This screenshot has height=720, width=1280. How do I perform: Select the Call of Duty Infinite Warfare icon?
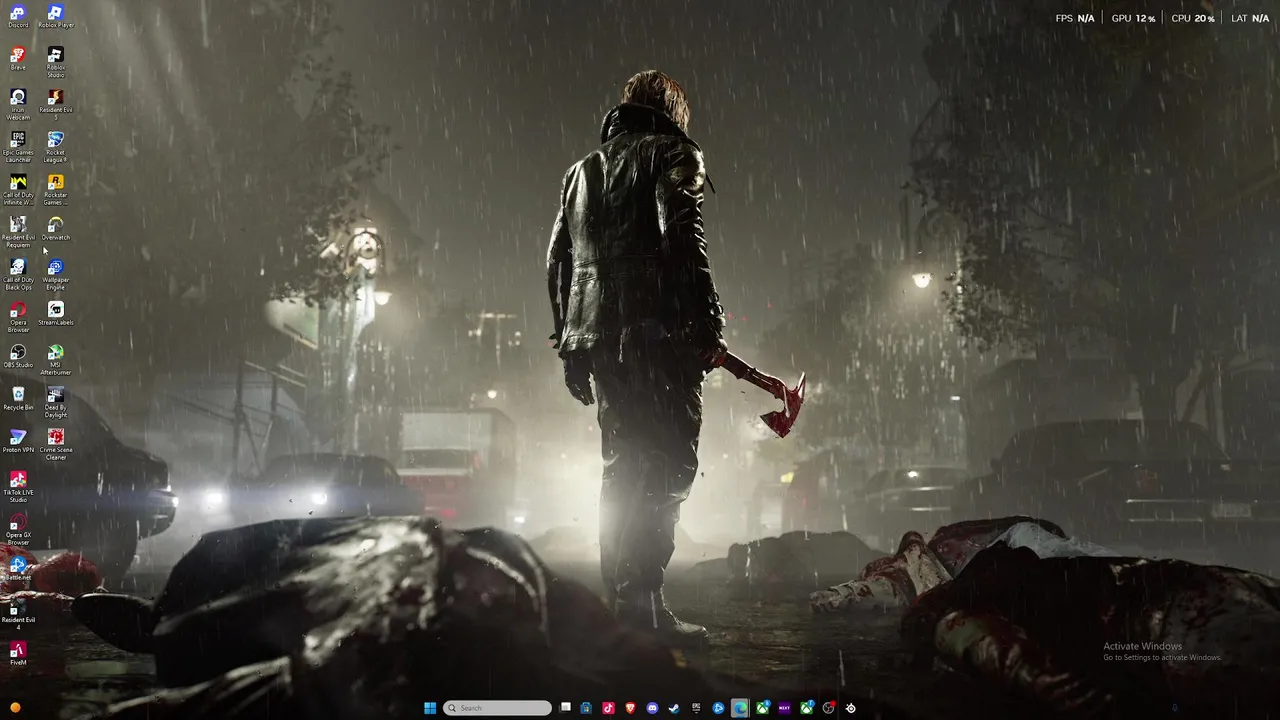(18, 190)
